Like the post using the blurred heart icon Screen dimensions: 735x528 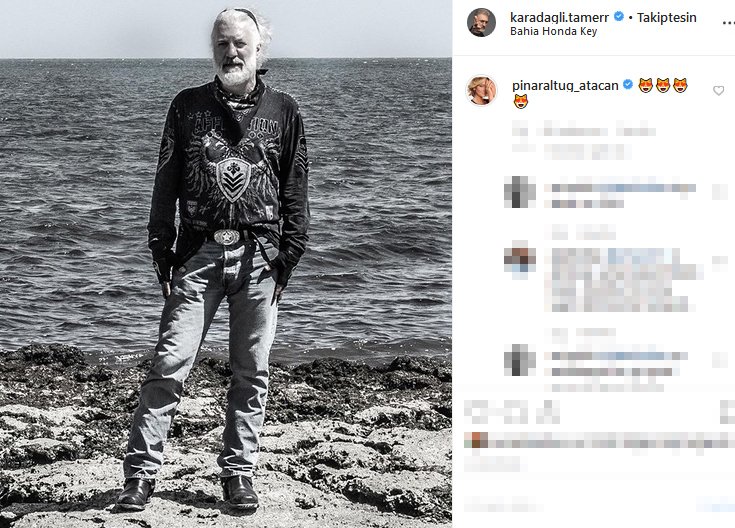point(476,412)
